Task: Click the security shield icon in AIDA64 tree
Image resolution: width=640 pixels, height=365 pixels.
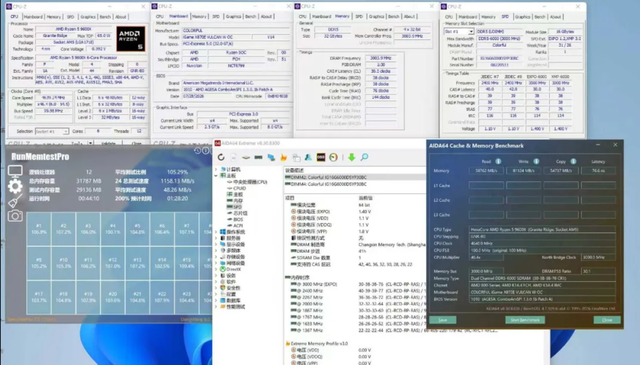Action: click(223, 288)
